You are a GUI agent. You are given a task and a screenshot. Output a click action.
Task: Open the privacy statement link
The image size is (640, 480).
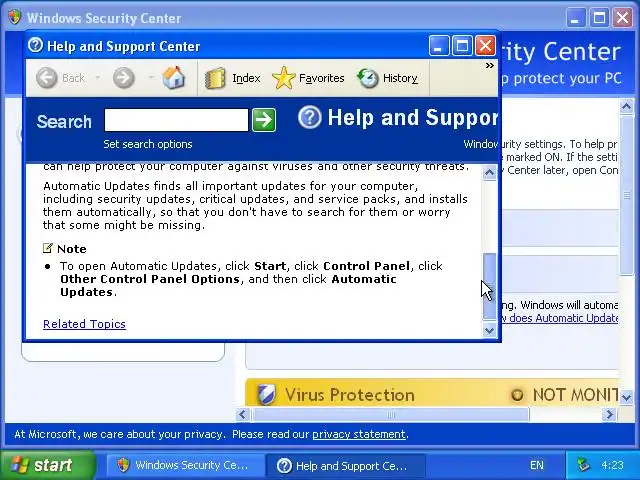(359, 434)
